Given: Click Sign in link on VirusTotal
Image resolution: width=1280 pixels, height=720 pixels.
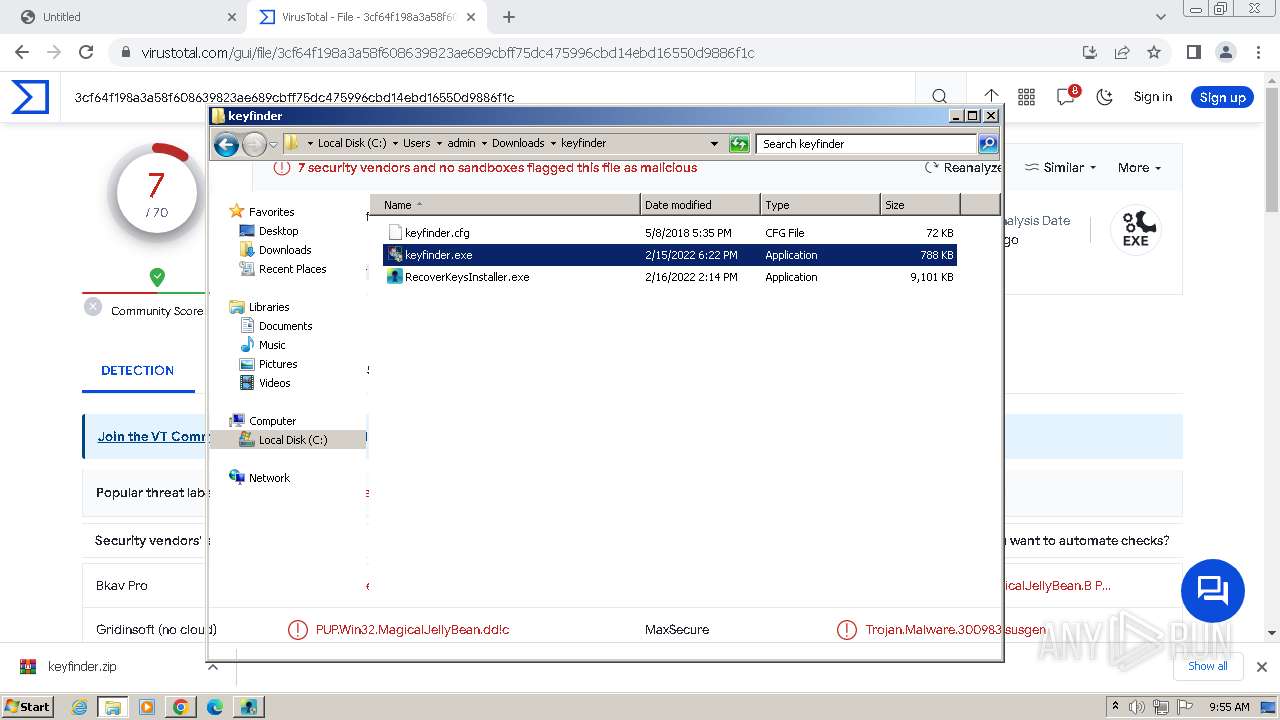Looking at the screenshot, I should (x=1153, y=97).
